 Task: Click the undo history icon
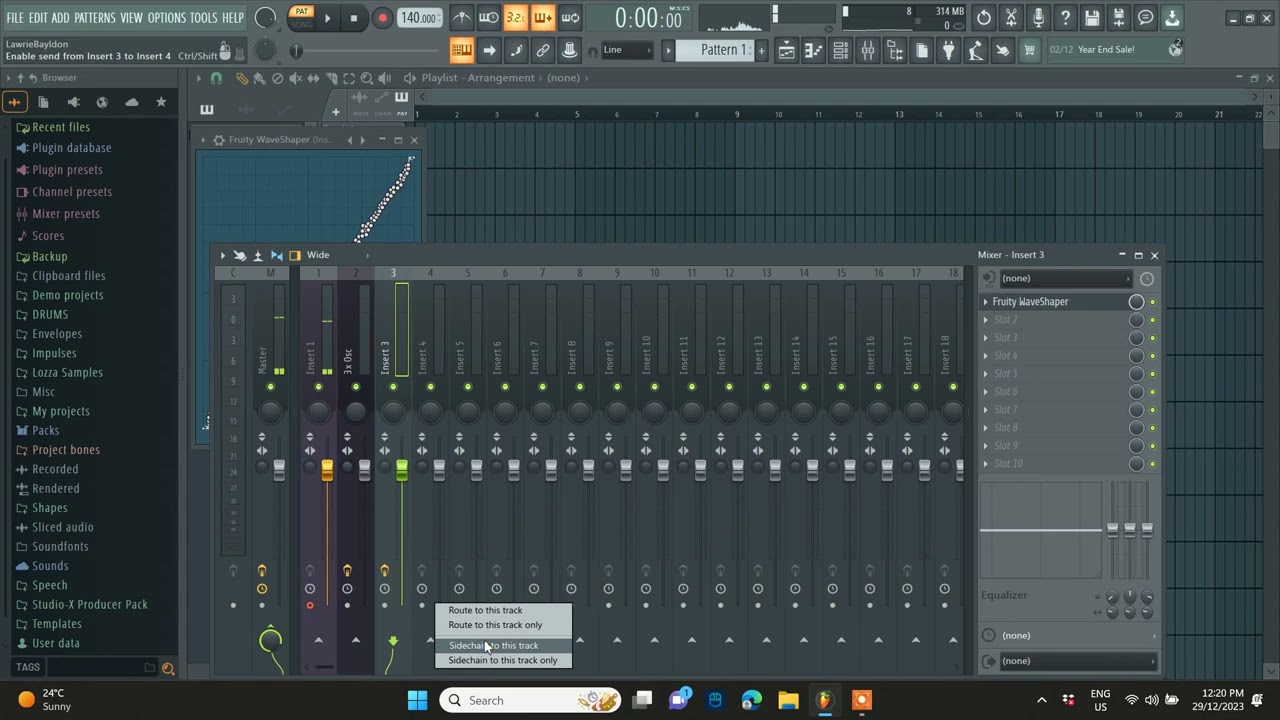[984, 18]
